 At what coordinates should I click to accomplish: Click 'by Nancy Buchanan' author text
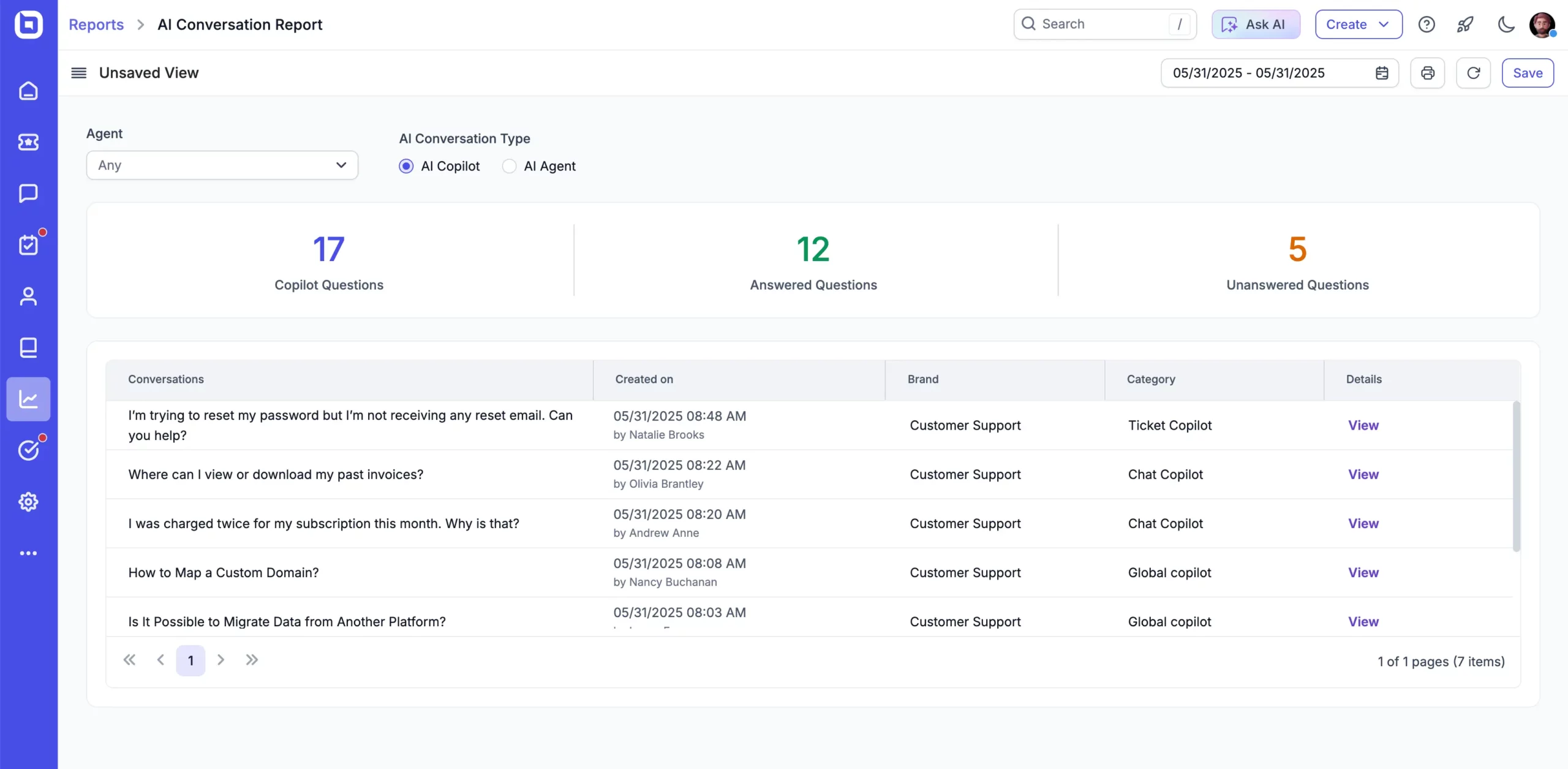coord(665,581)
